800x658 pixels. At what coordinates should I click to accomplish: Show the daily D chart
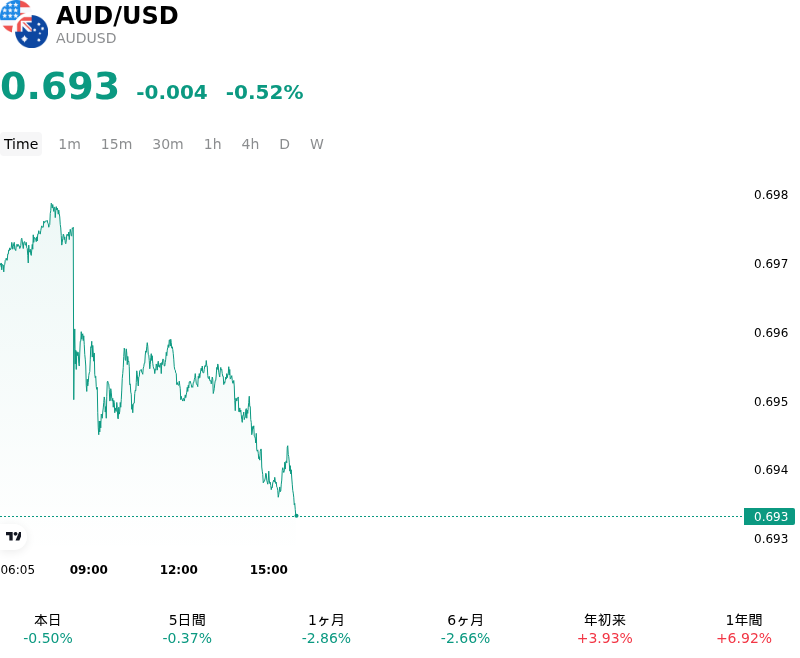pyautogui.click(x=284, y=144)
